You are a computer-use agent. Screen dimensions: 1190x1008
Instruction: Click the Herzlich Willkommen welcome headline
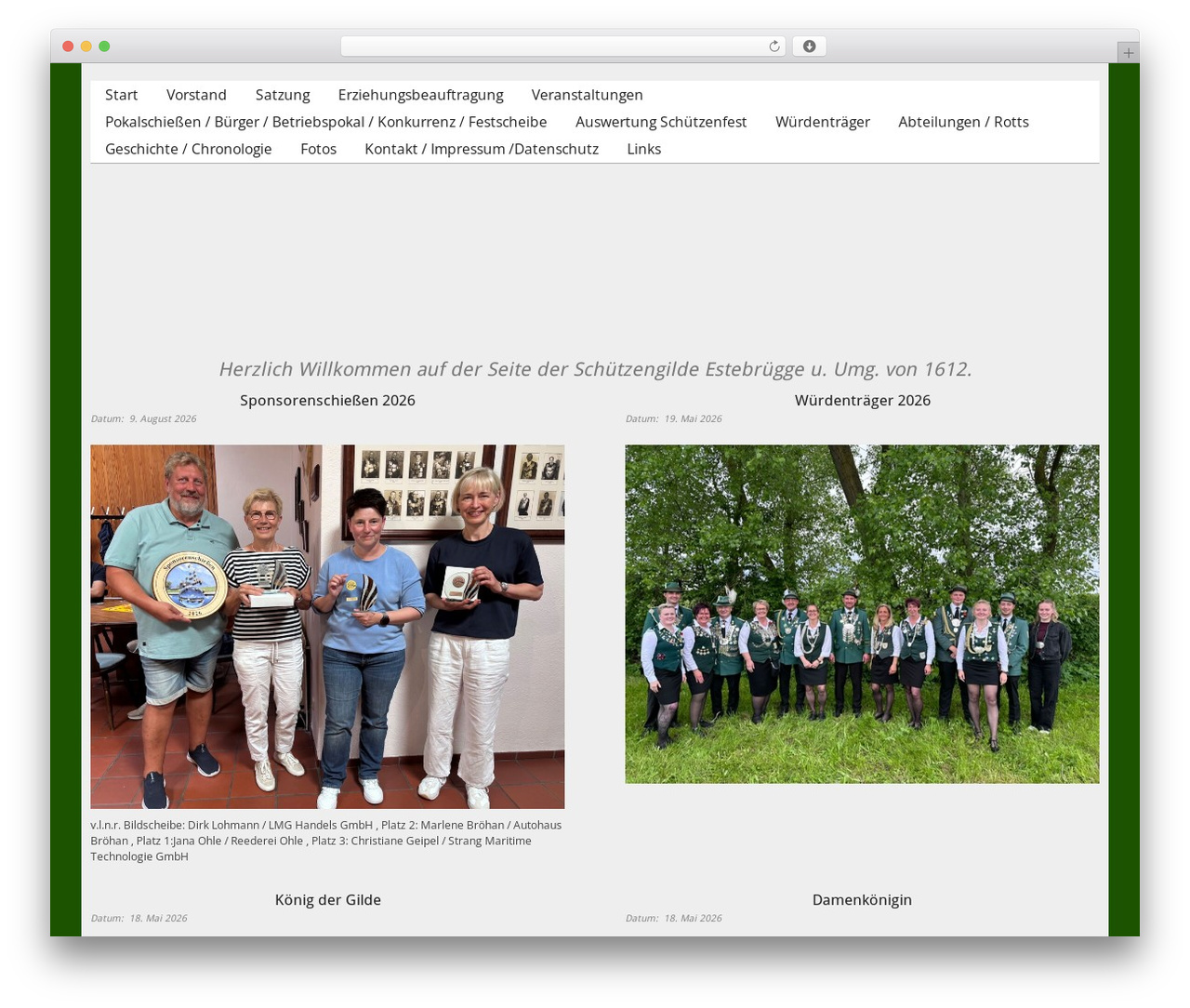pyautogui.click(x=595, y=369)
